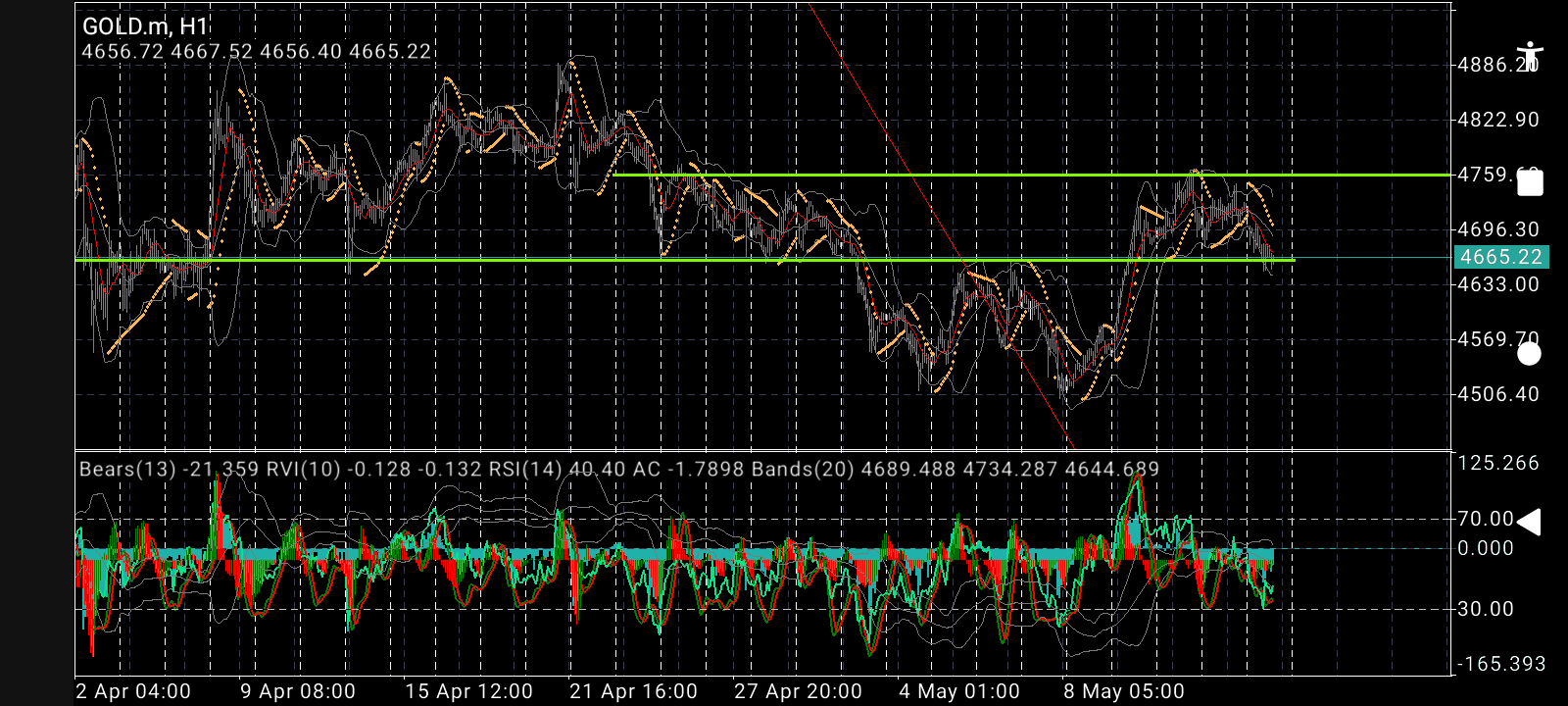Tap the RSI(14) 40.40 indicator label

(x=557, y=469)
